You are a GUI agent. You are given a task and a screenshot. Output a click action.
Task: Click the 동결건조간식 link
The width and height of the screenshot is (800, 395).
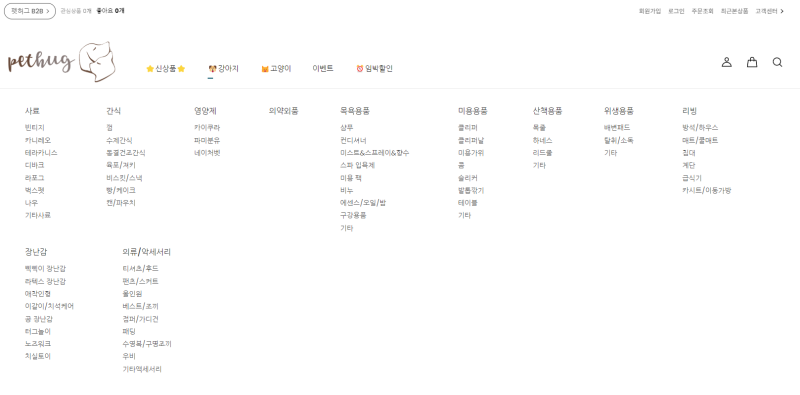[x=126, y=153]
